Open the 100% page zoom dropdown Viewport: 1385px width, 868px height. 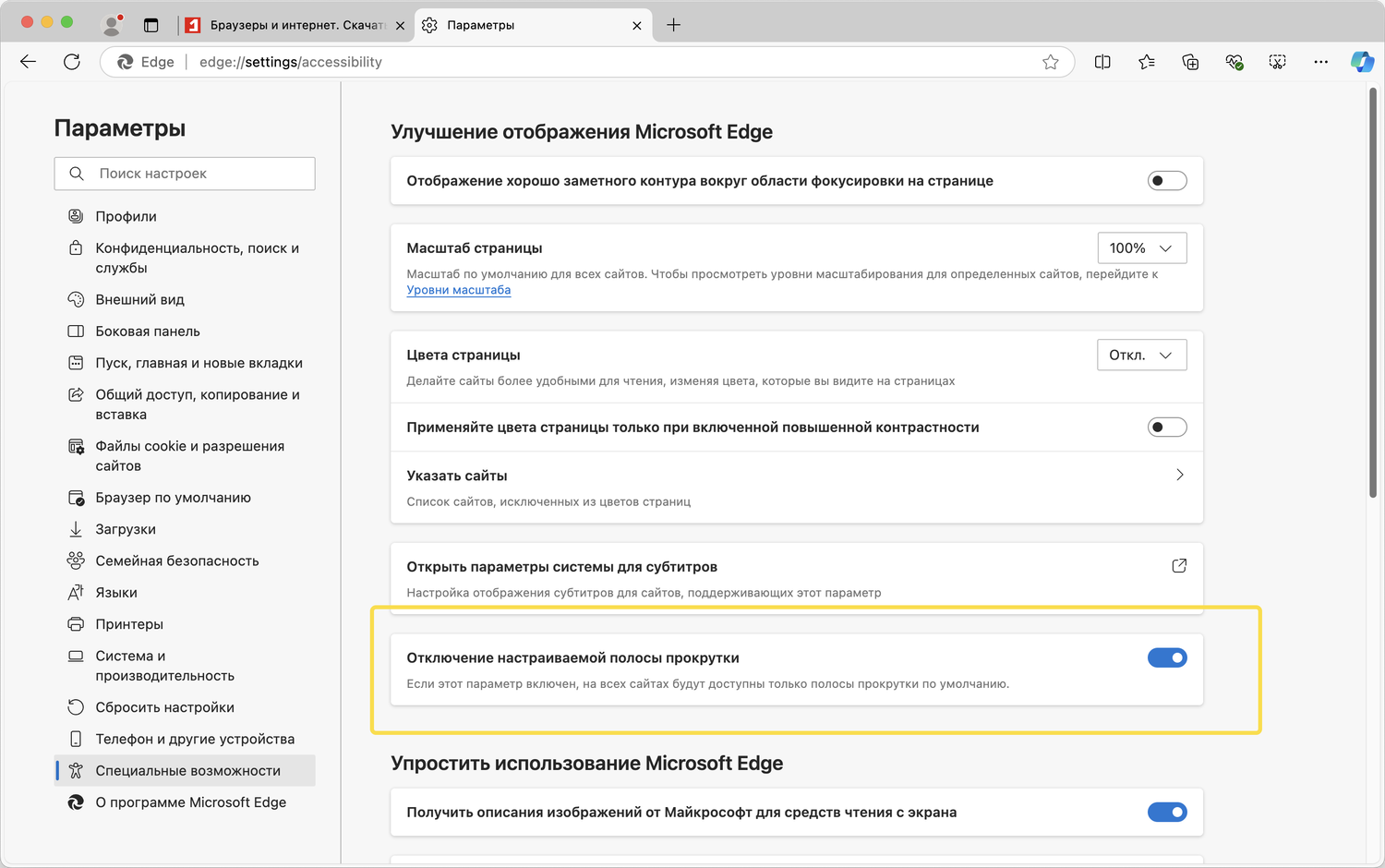point(1141,248)
